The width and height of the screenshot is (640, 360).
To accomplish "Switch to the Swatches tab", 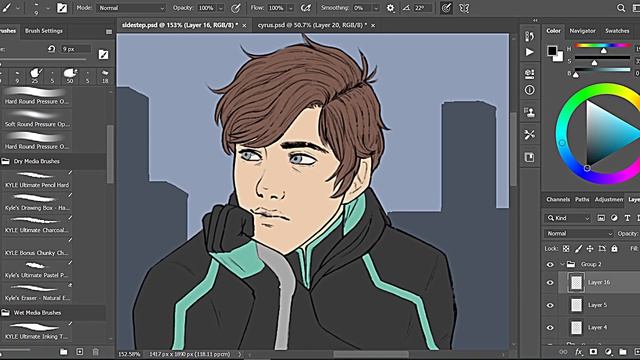I will [617, 31].
